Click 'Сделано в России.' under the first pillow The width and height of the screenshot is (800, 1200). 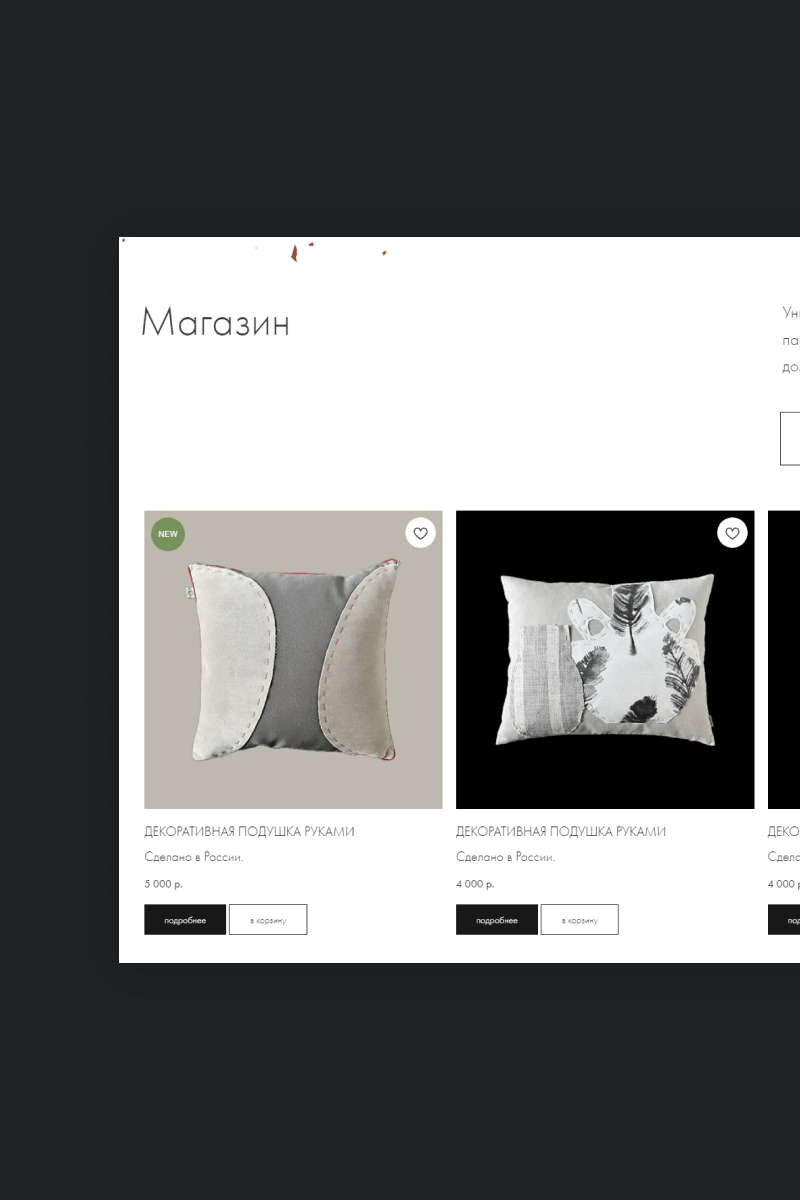click(194, 857)
